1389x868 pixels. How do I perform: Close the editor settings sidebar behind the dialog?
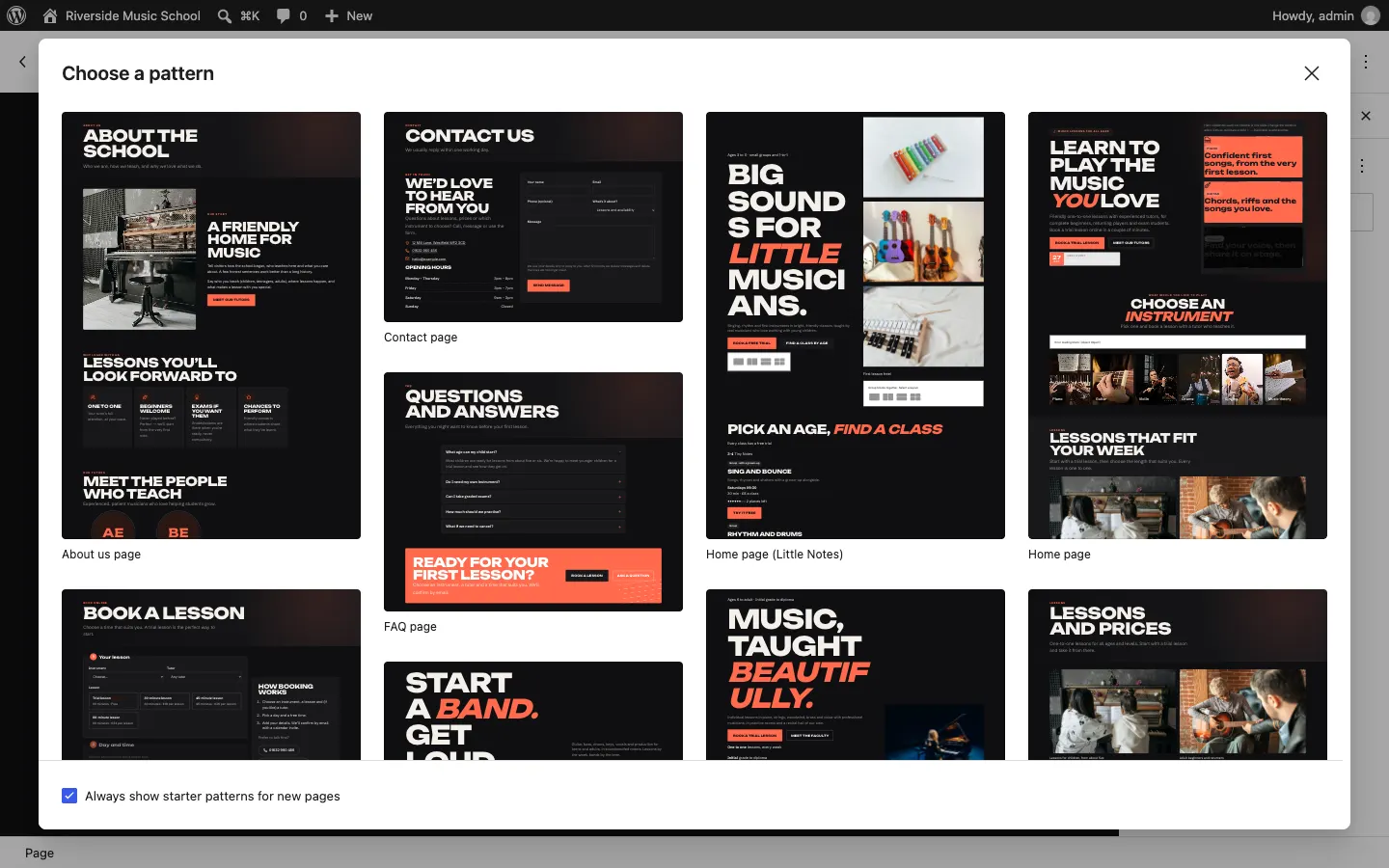tap(1366, 116)
